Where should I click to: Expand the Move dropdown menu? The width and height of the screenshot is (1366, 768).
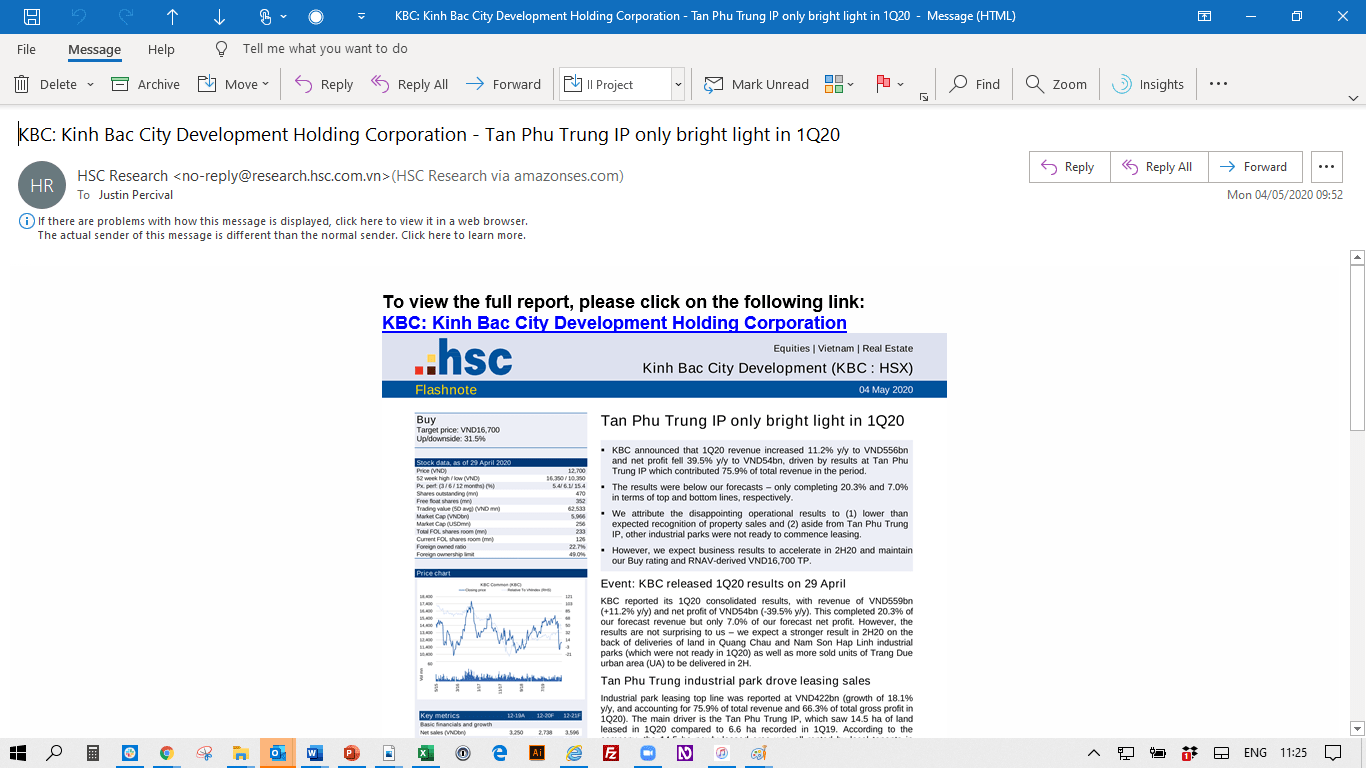[x=265, y=84]
